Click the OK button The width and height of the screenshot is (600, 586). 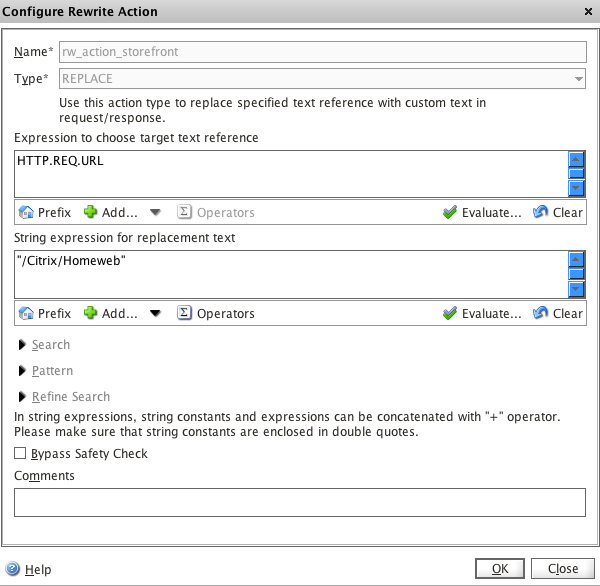tap(500, 569)
